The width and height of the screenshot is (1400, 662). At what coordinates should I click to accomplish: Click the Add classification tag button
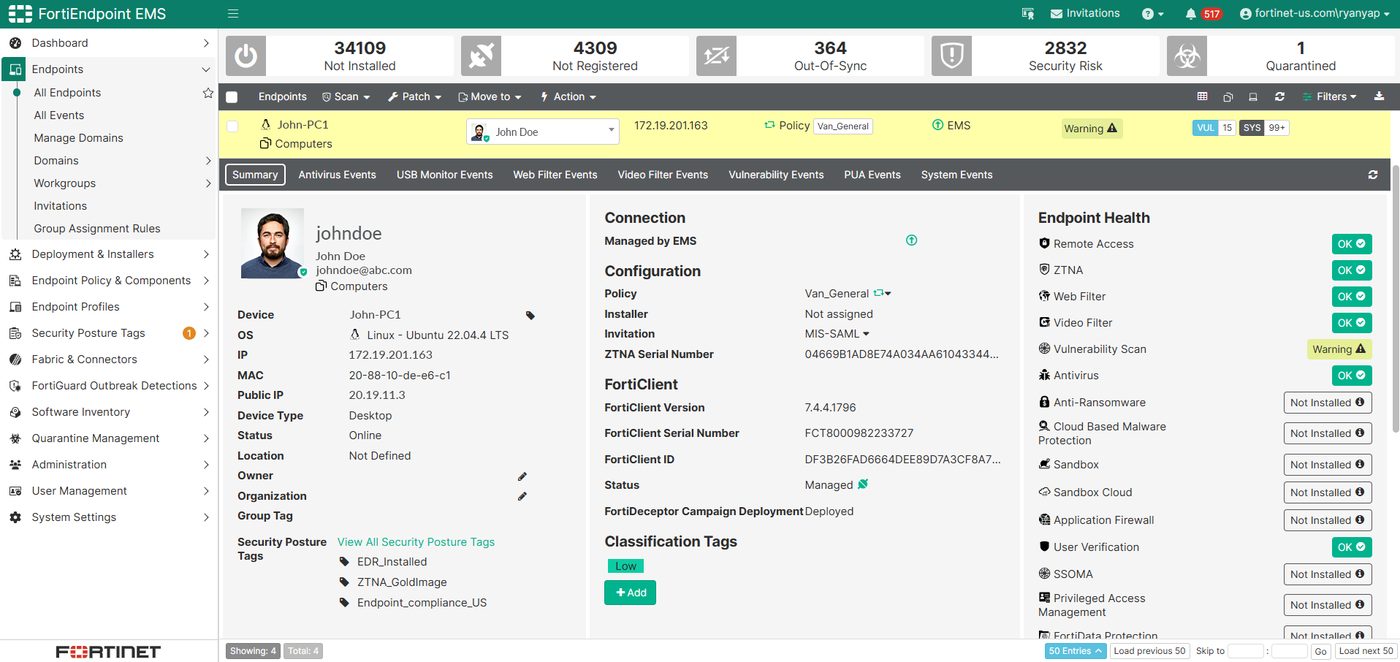click(630, 593)
